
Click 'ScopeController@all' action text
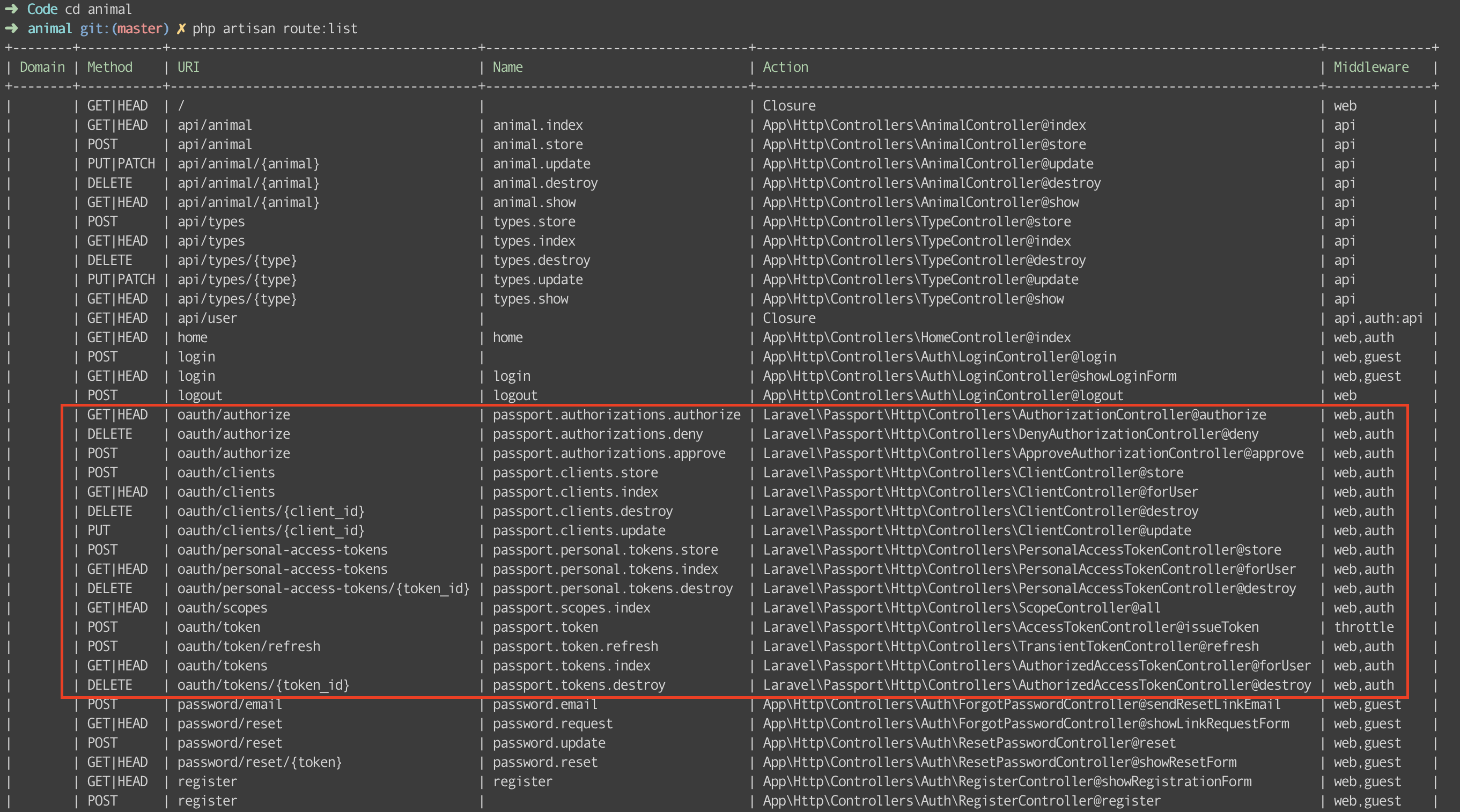1090,608
